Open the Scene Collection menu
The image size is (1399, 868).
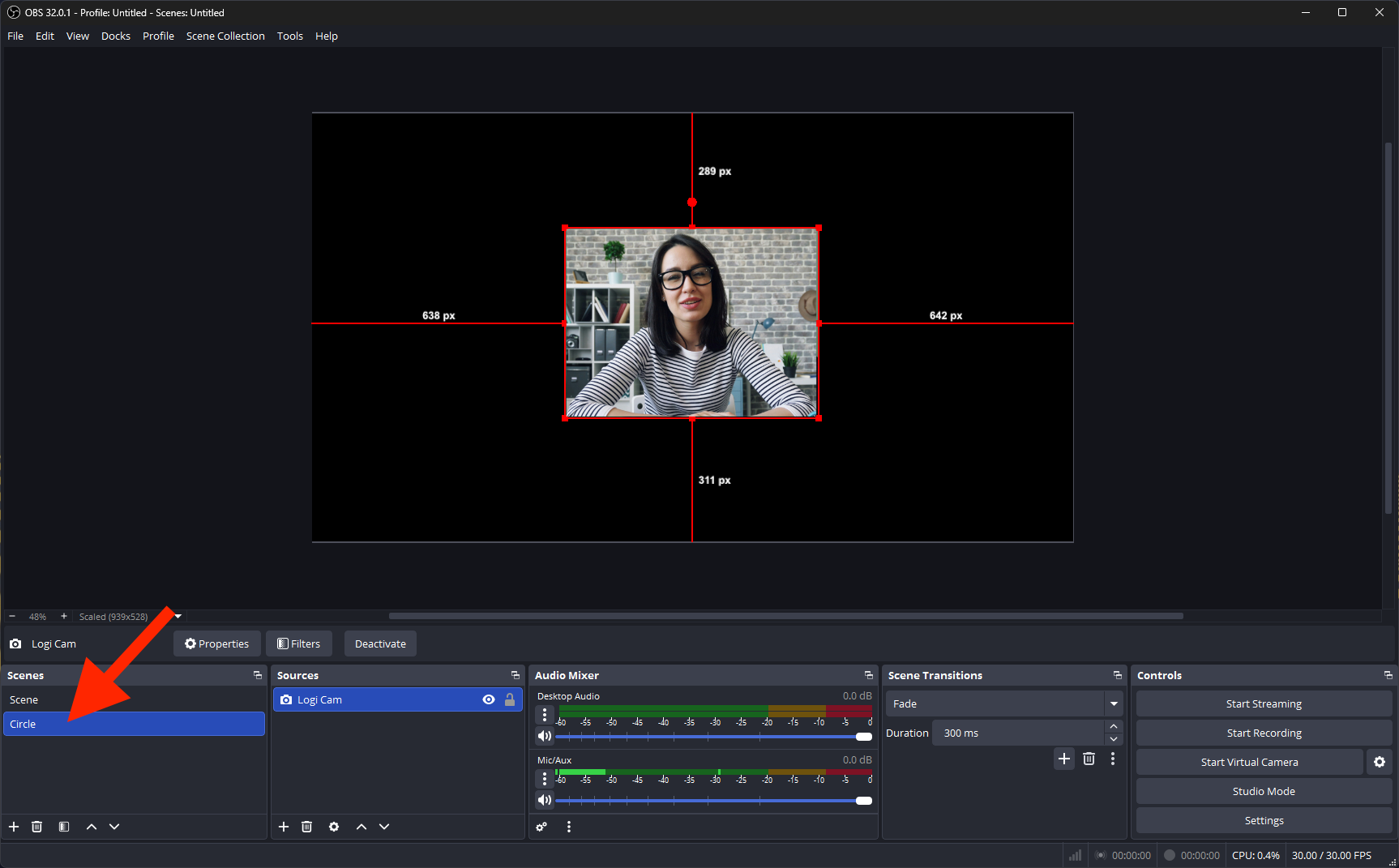tap(225, 36)
